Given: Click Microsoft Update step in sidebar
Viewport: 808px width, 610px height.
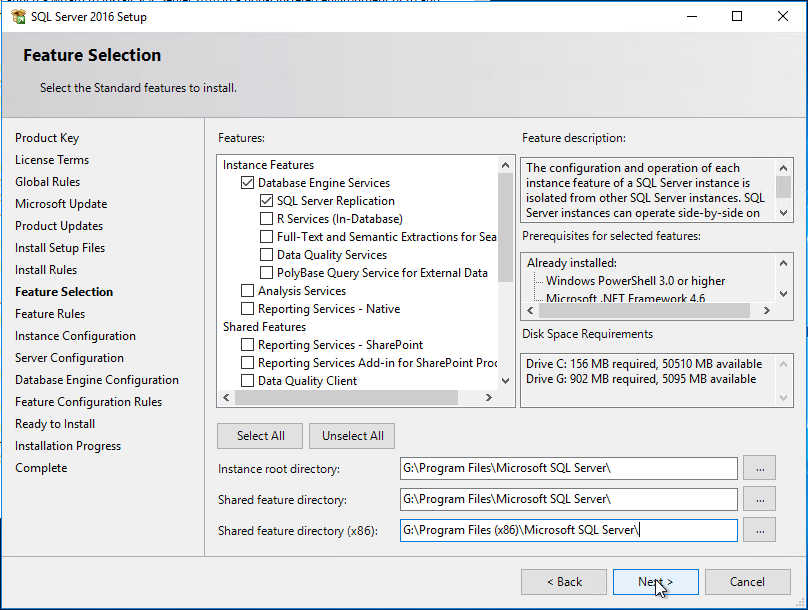Looking at the screenshot, I should tap(61, 204).
